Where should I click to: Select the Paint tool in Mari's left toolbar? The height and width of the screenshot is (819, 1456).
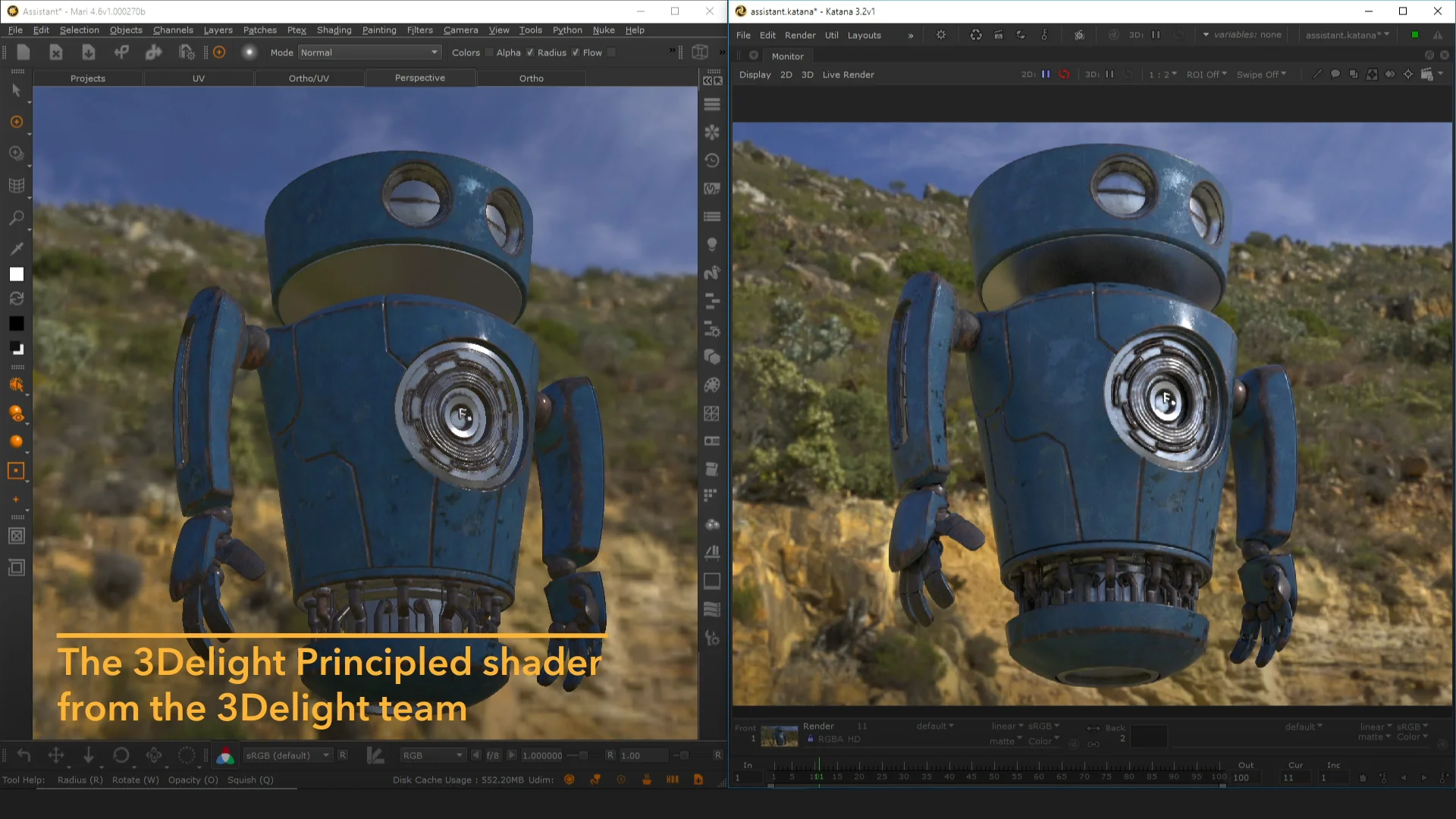(16, 122)
